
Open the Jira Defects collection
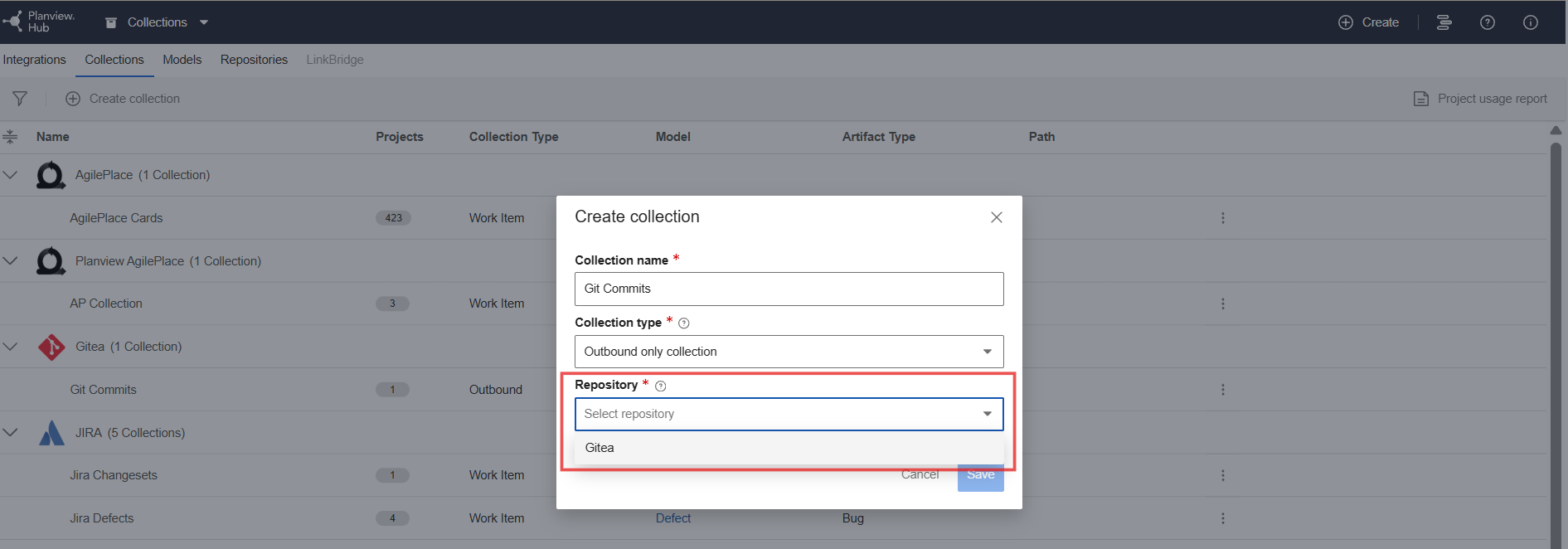point(102,518)
